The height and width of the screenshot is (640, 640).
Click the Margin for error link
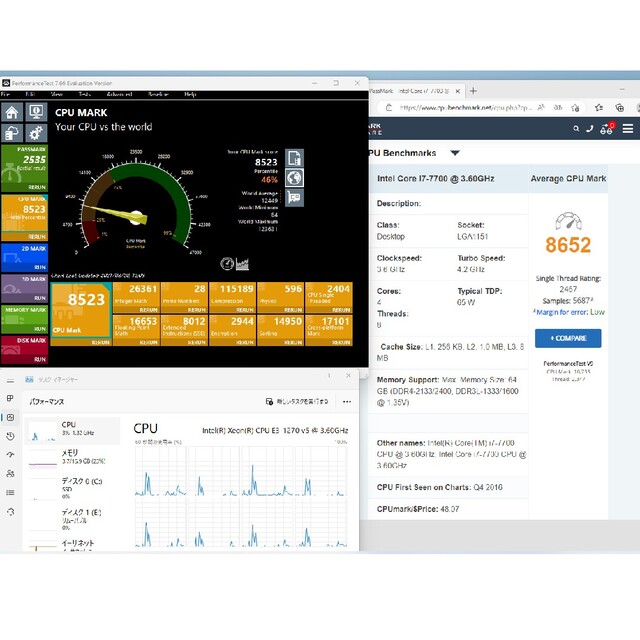562,312
